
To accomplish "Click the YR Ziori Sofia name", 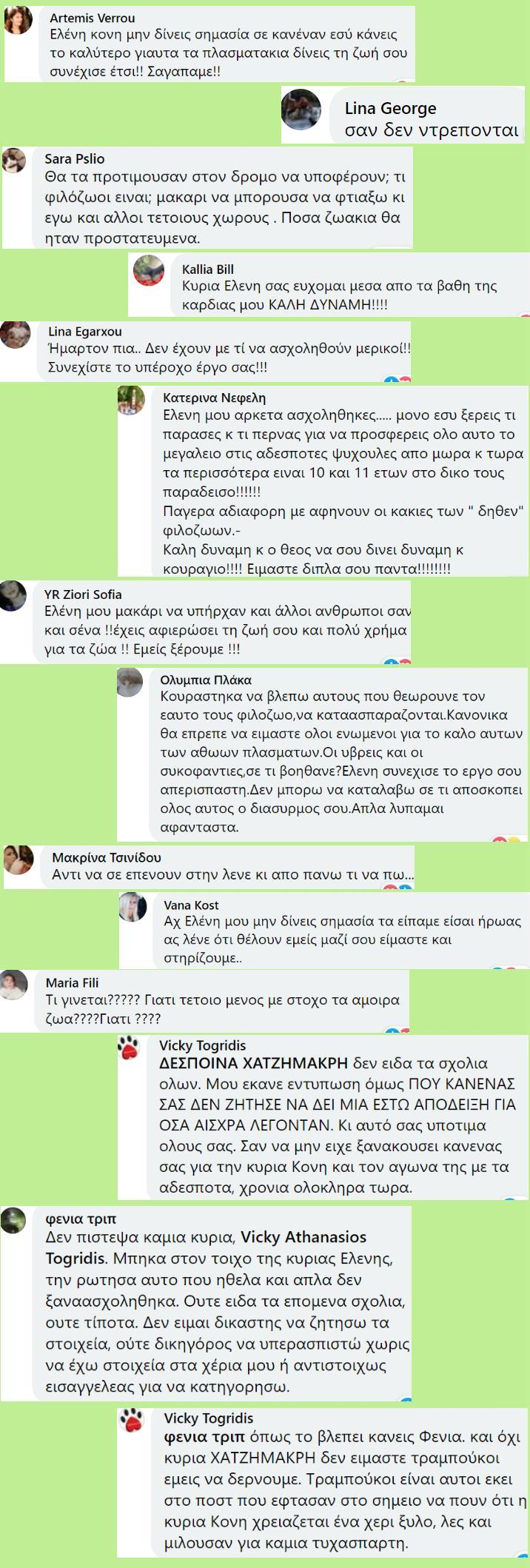I will coord(83,594).
